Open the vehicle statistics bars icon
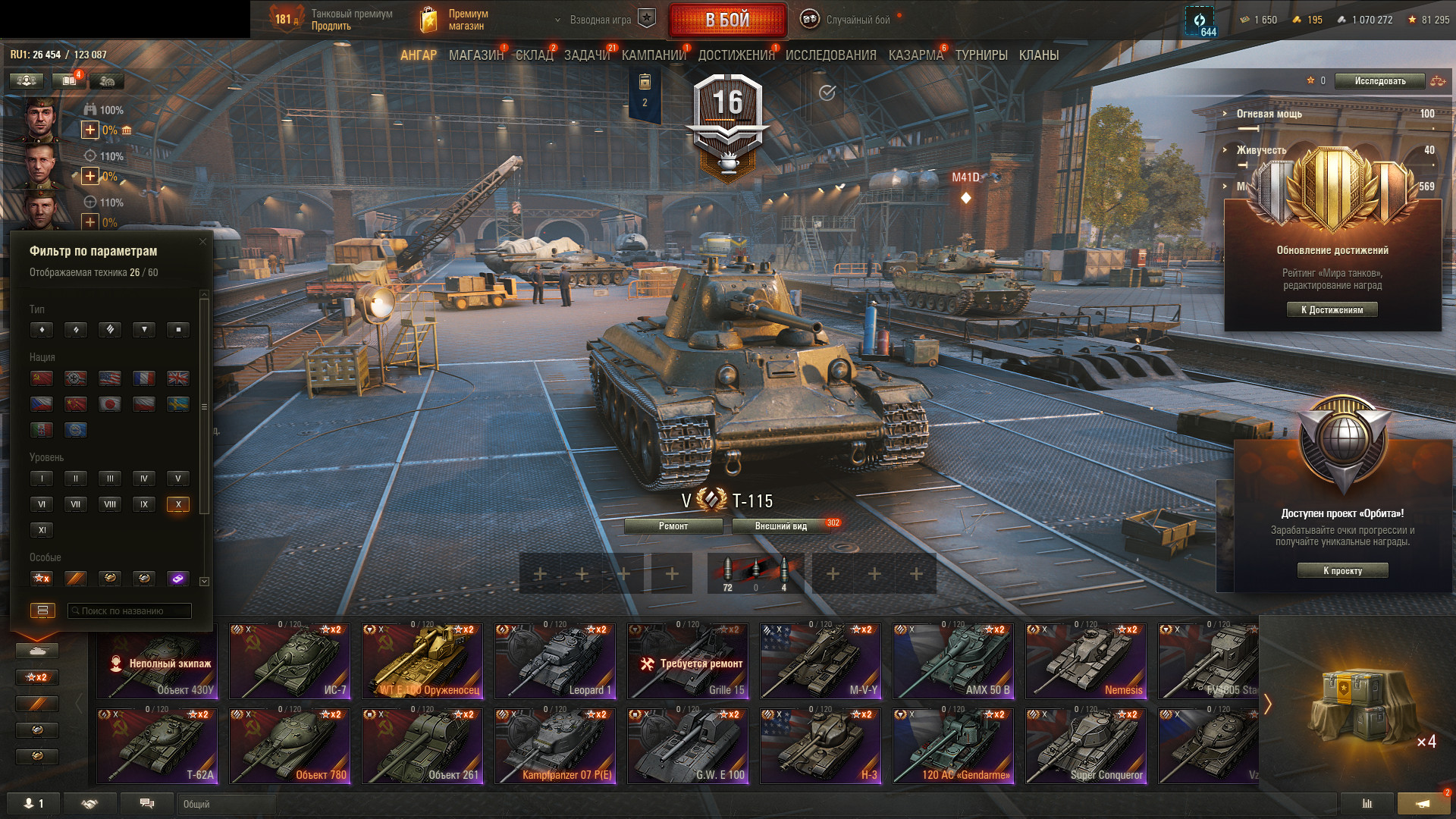Image resolution: width=1456 pixels, height=819 pixels. (1367, 803)
